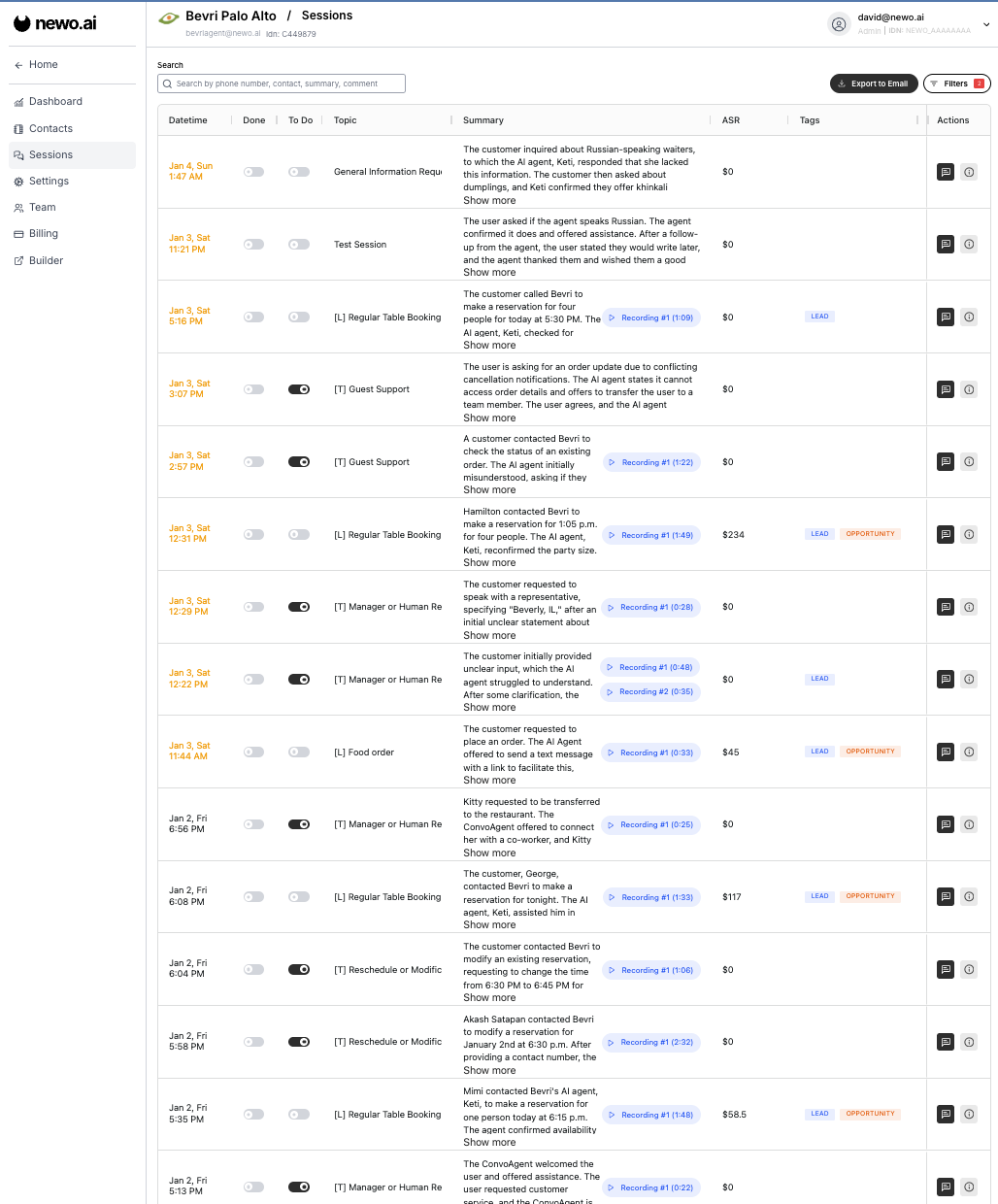
Task: Turn off To Do for Jan 3 3:07 PM session
Action: [x=299, y=389]
